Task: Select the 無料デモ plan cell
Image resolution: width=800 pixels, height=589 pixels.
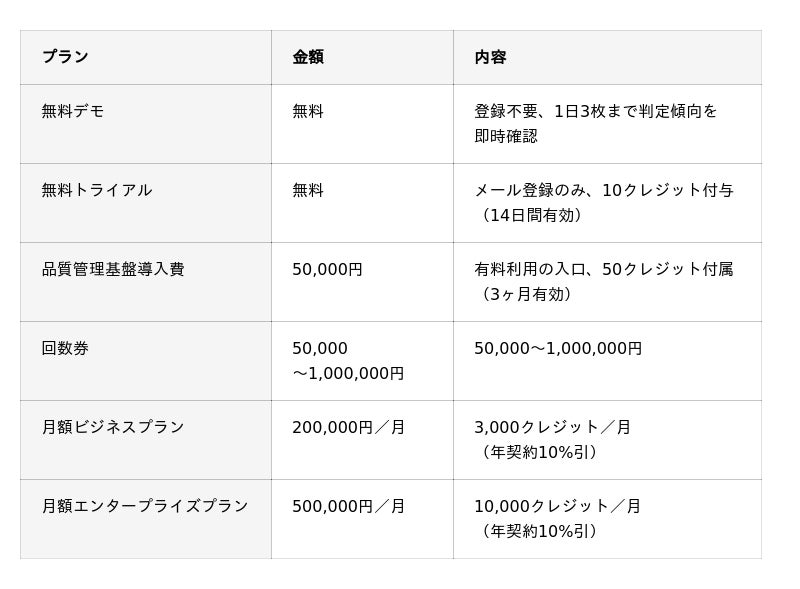Action: 73,111
